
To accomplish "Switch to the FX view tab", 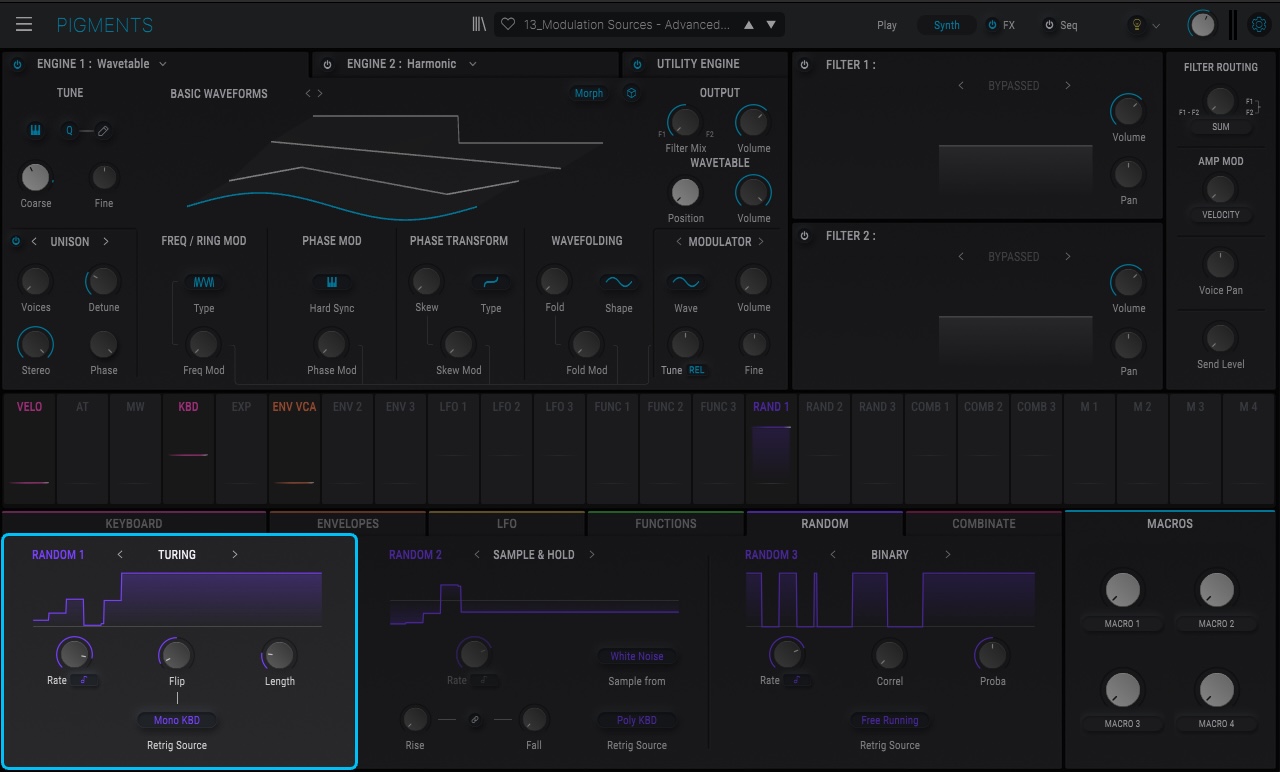I will 1001,25.
